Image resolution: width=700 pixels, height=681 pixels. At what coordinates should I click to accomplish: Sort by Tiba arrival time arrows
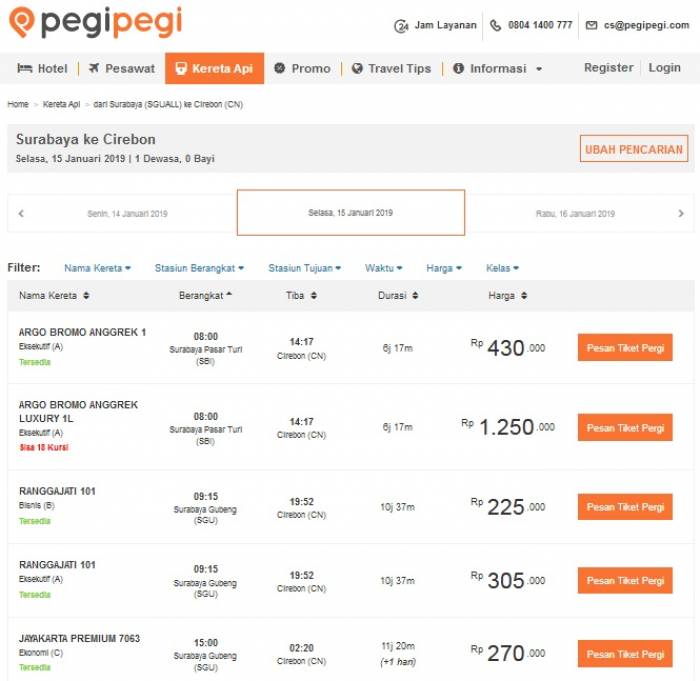314,296
